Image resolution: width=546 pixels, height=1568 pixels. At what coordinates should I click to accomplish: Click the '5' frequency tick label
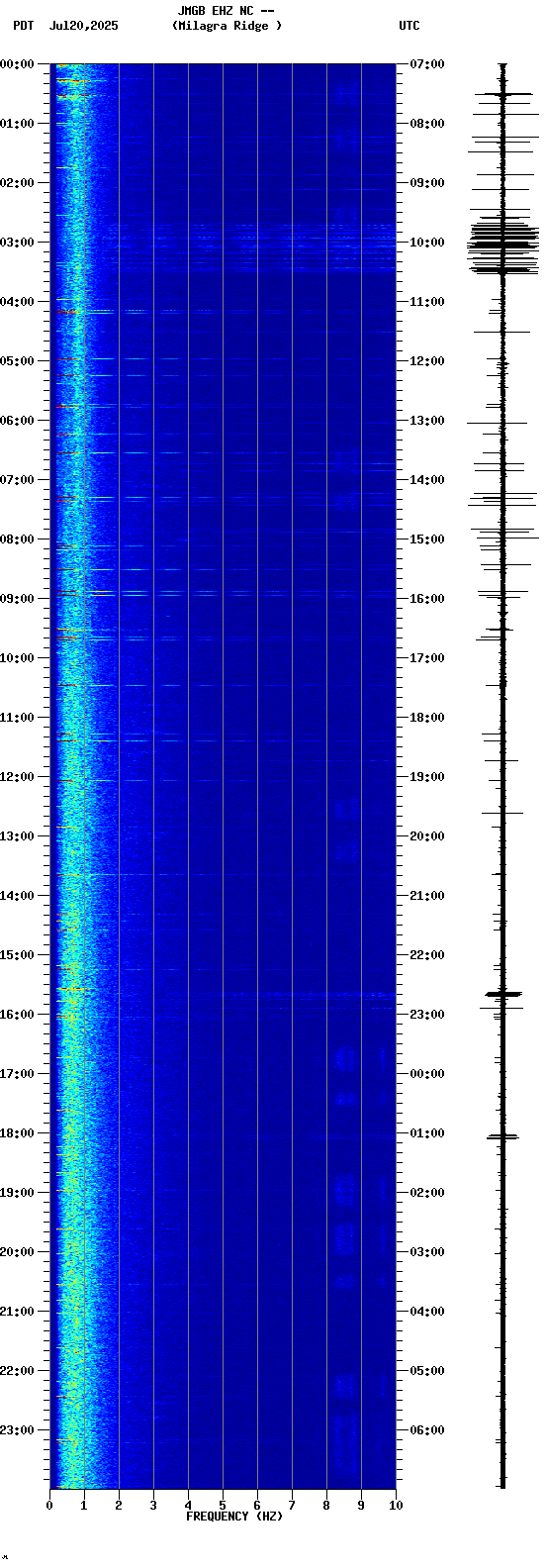click(223, 1506)
